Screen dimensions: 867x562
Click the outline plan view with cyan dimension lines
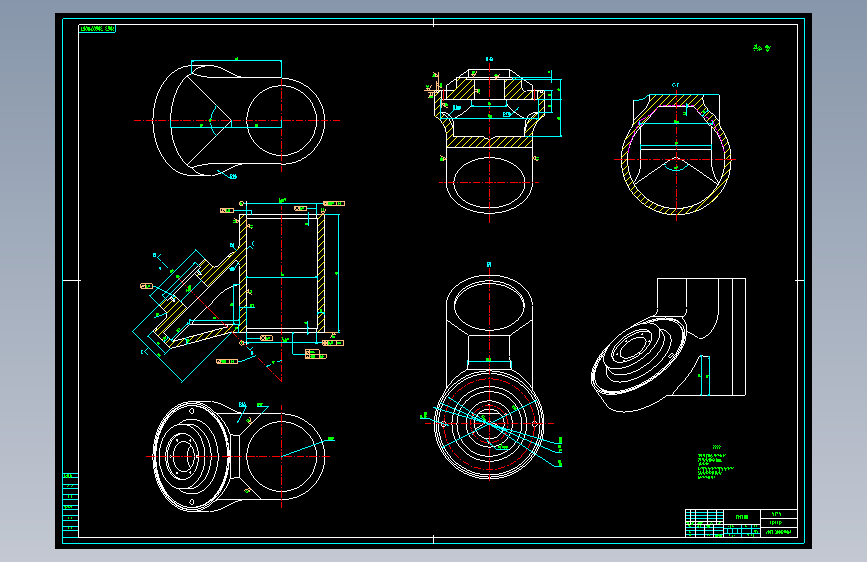238,119
